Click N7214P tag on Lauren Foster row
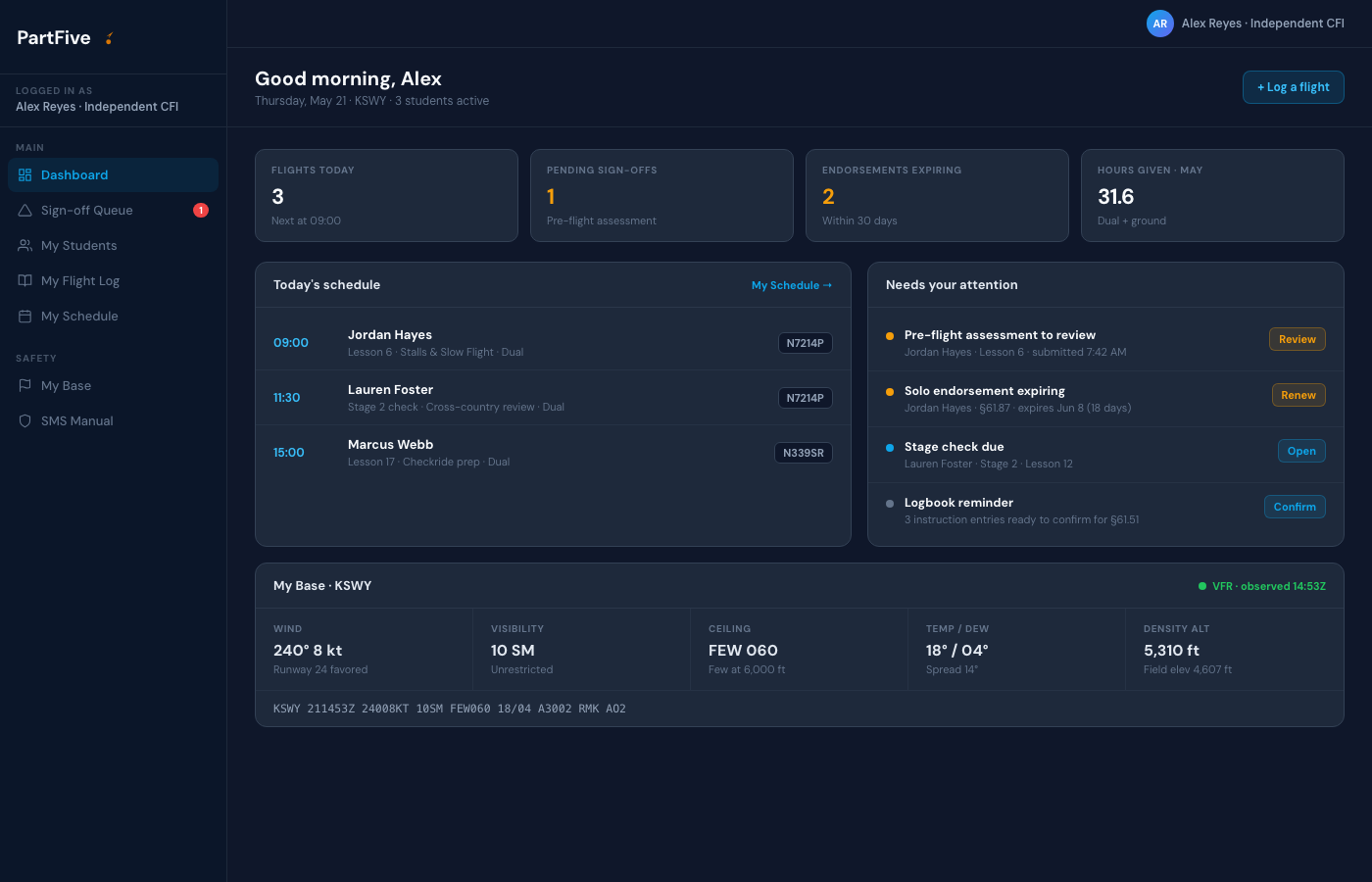 (806, 398)
